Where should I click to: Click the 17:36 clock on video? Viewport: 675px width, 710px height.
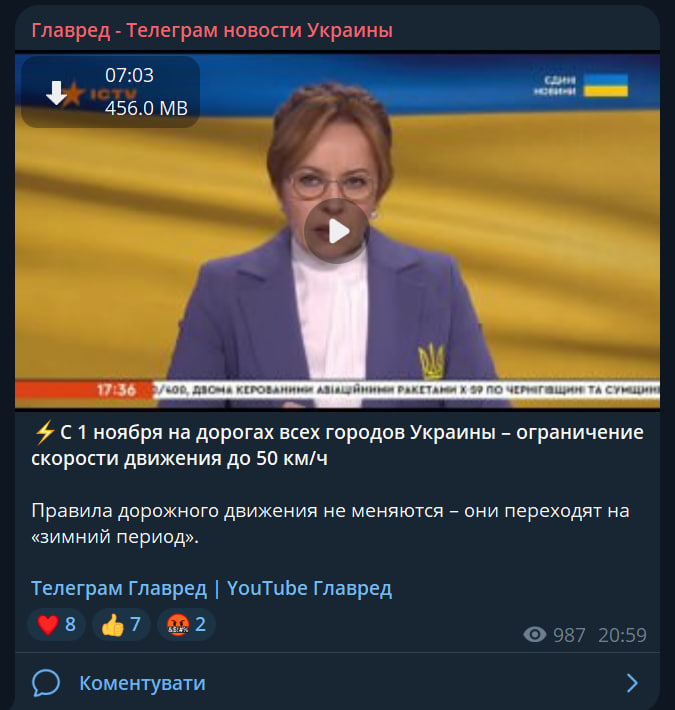tap(116, 390)
